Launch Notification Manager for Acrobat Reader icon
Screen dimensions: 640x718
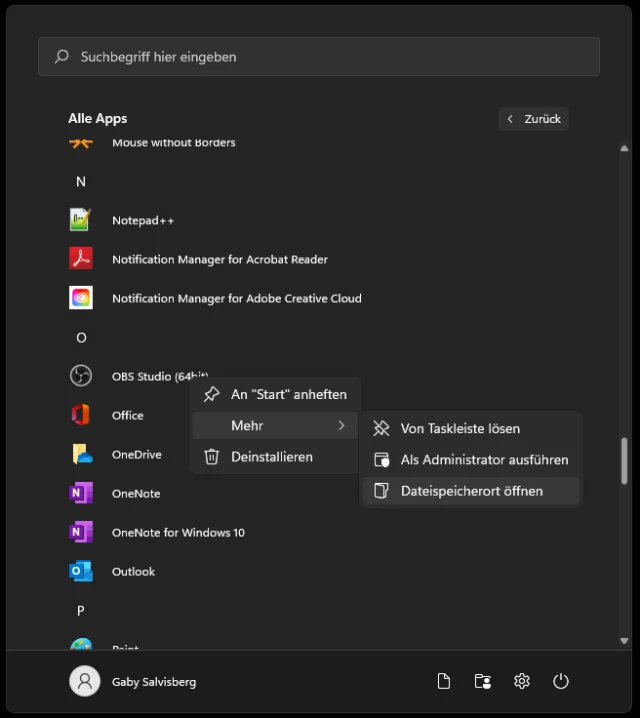pyautogui.click(x=81, y=259)
